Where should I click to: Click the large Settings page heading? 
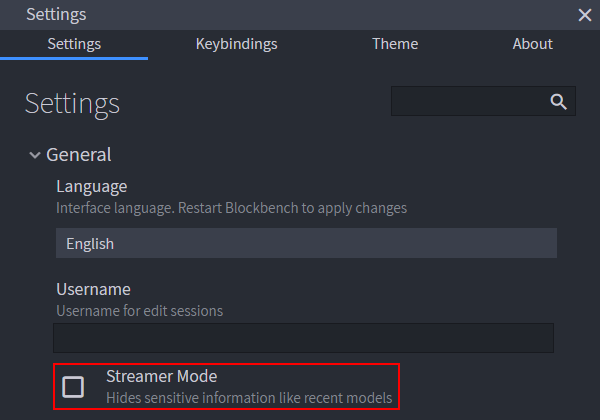point(72,103)
